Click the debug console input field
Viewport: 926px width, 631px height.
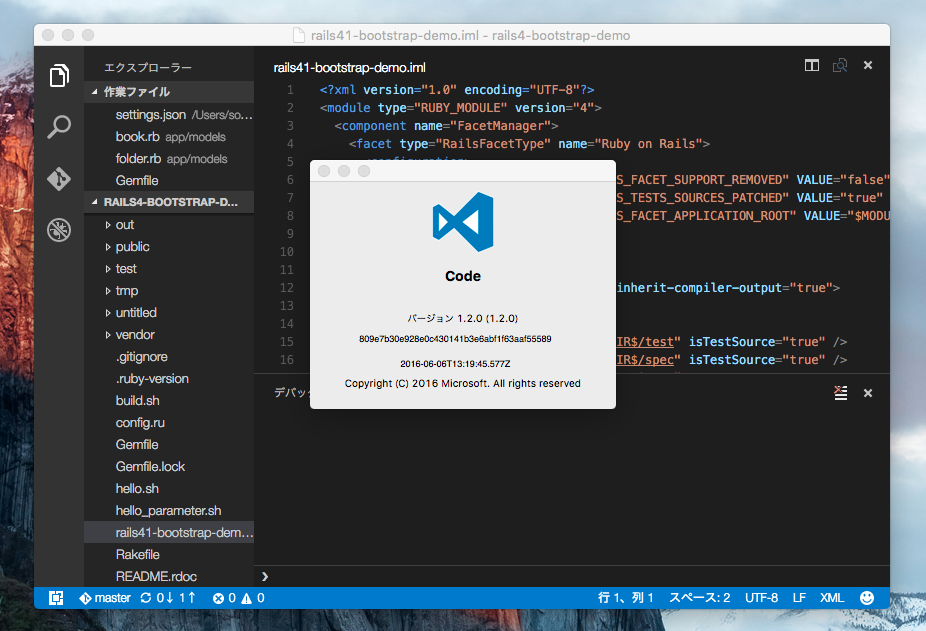(570, 576)
